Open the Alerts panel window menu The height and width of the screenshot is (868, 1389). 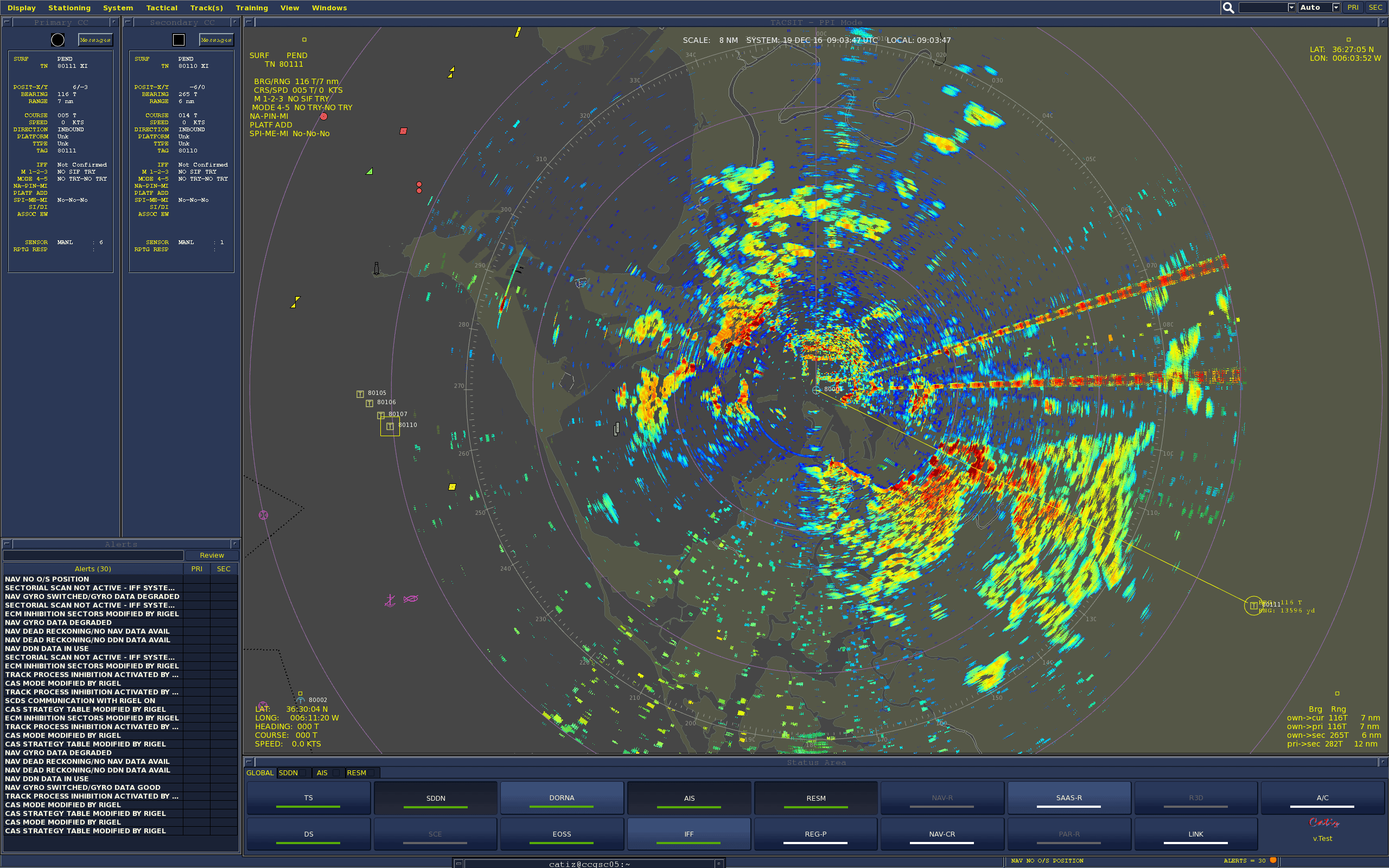7,544
